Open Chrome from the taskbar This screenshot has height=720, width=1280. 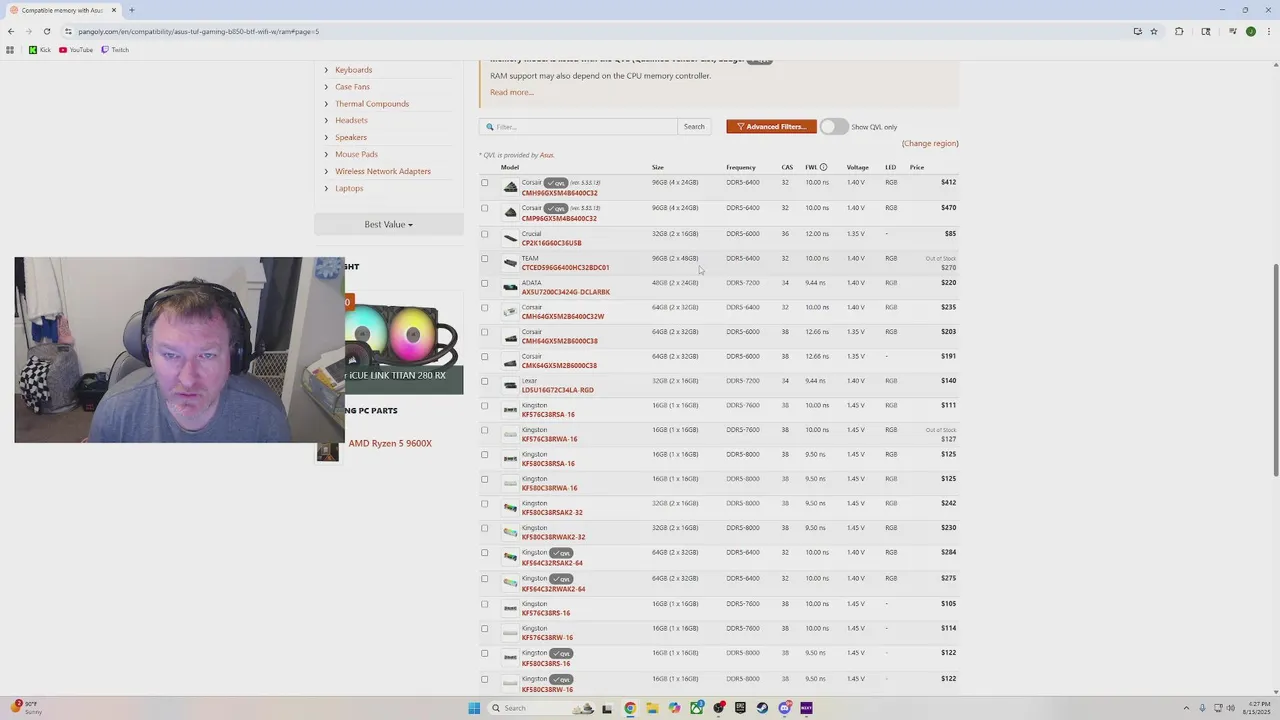pos(630,708)
